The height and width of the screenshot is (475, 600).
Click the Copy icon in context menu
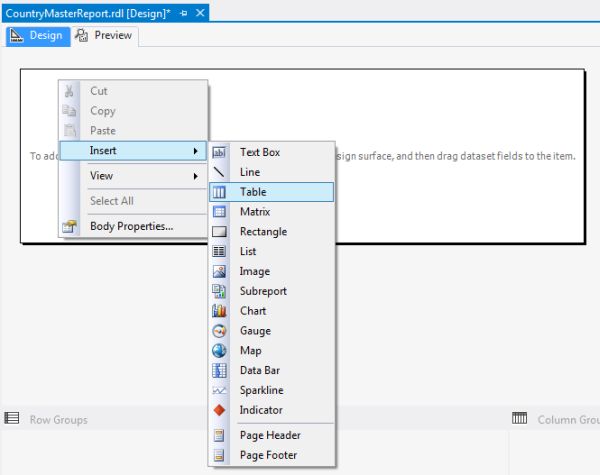(69, 111)
